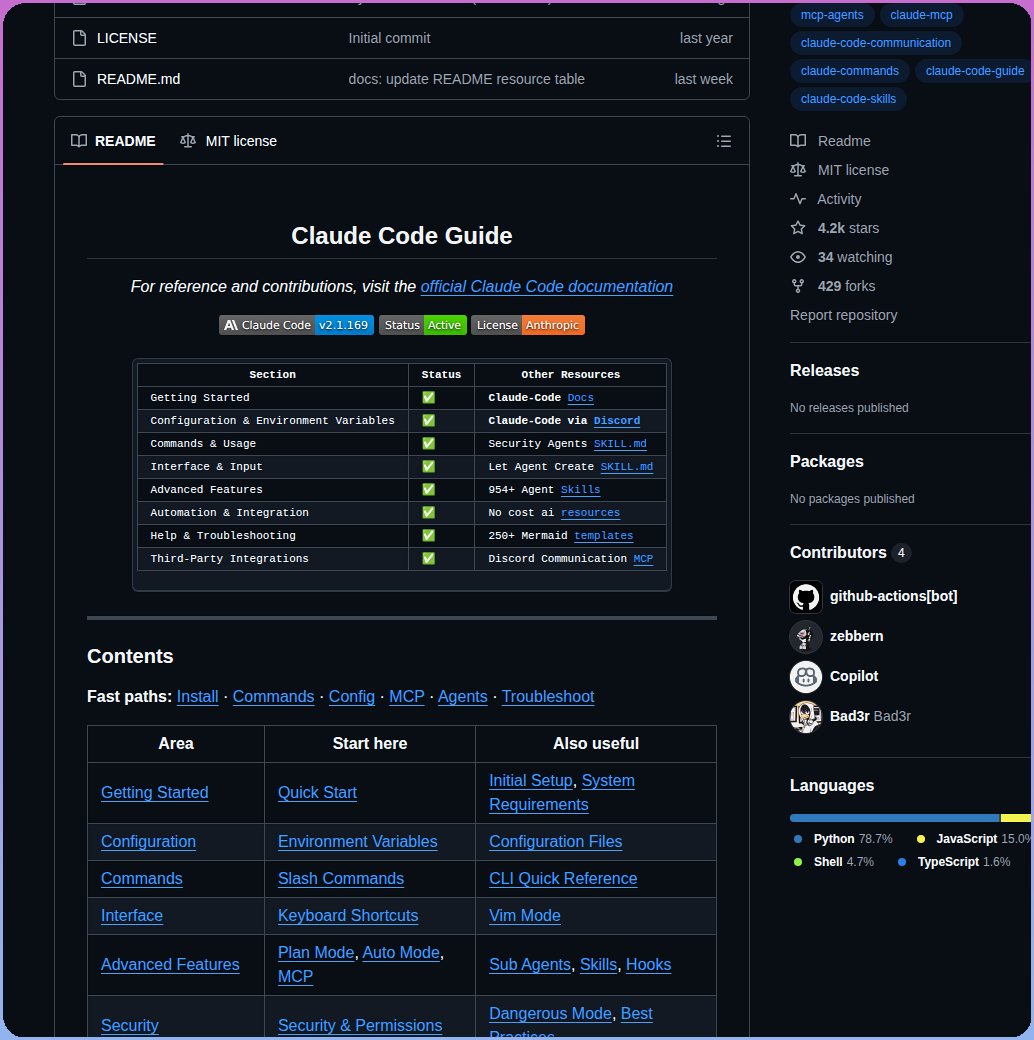Jump to the MCP fast path
Image resolution: width=1034 pixels, height=1040 pixels.
coord(407,696)
